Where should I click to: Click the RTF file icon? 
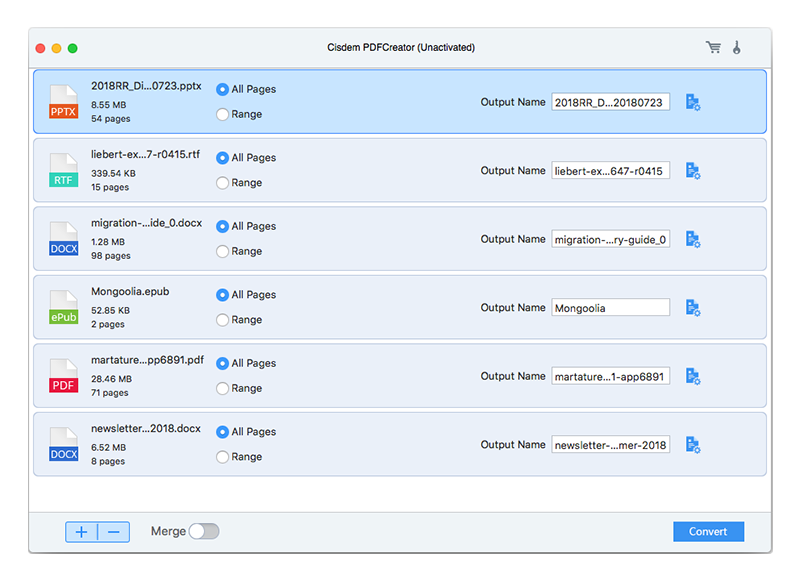pos(64,170)
